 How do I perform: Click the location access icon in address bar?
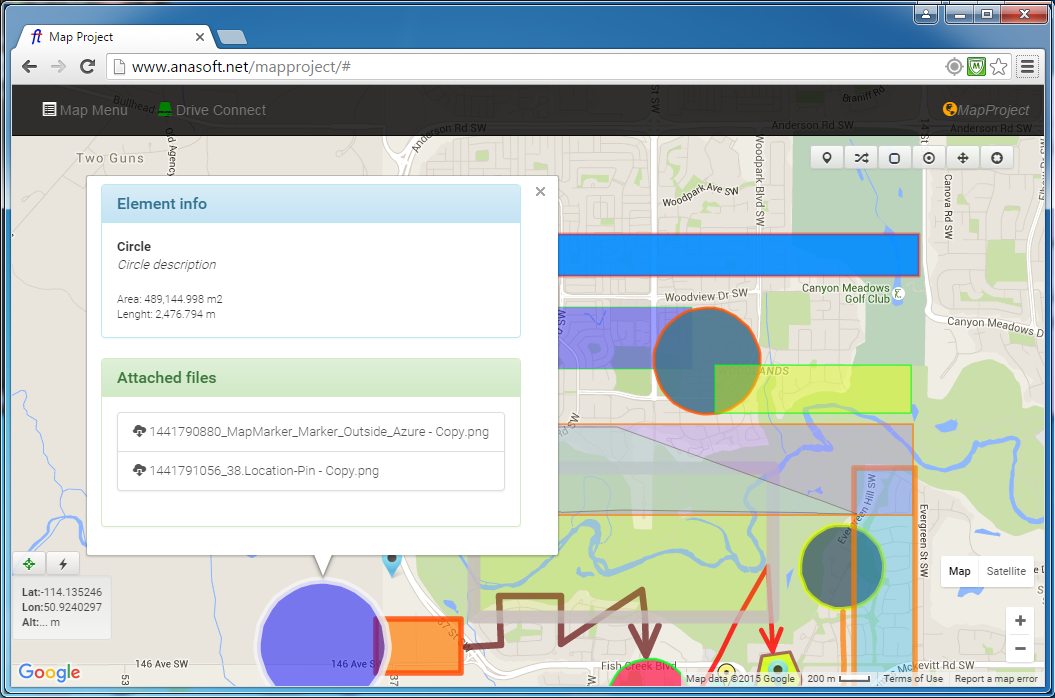[x=954, y=67]
